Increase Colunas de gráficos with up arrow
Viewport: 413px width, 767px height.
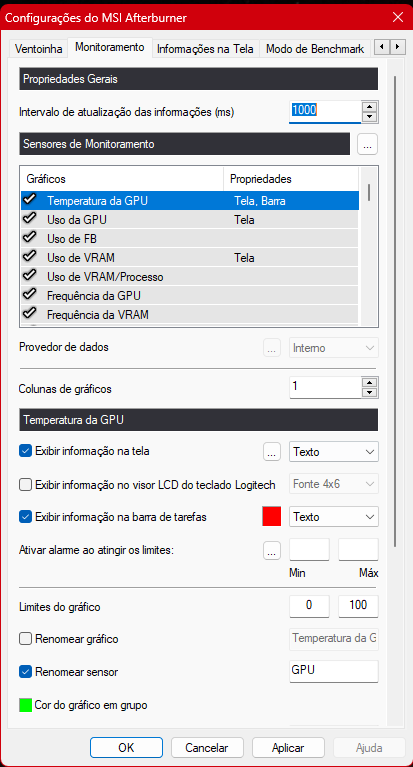tap(370, 383)
